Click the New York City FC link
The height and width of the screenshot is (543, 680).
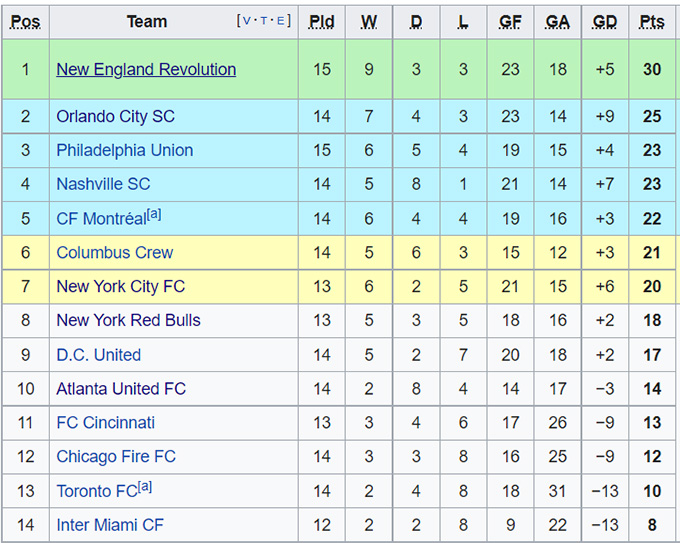[x=120, y=286]
